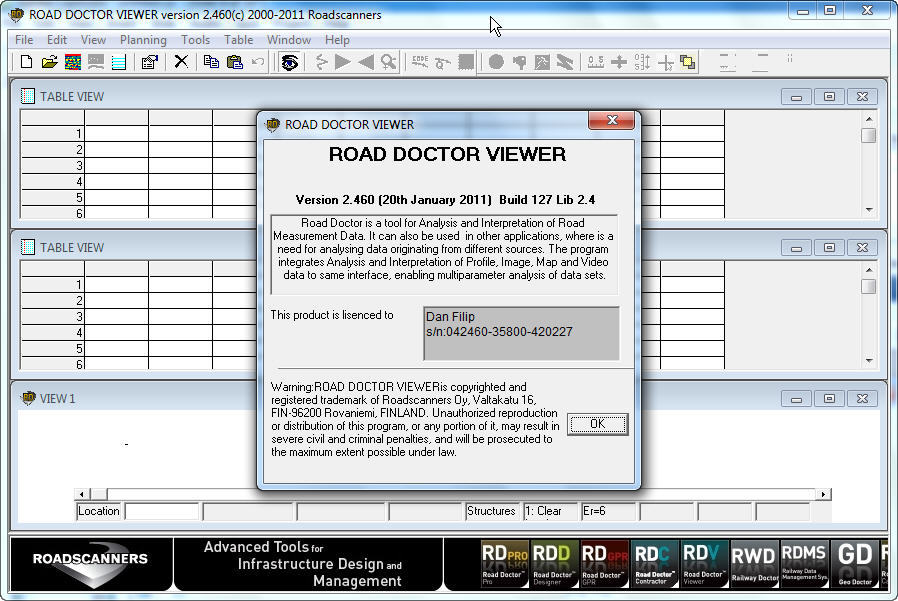Click the play backward arrow icon

[365, 61]
